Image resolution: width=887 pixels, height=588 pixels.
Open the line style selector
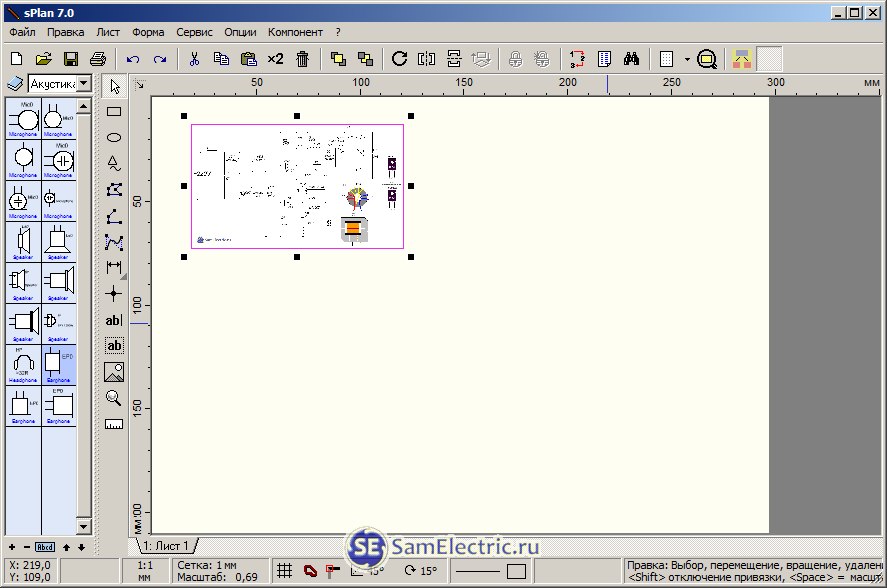click(x=478, y=571)
